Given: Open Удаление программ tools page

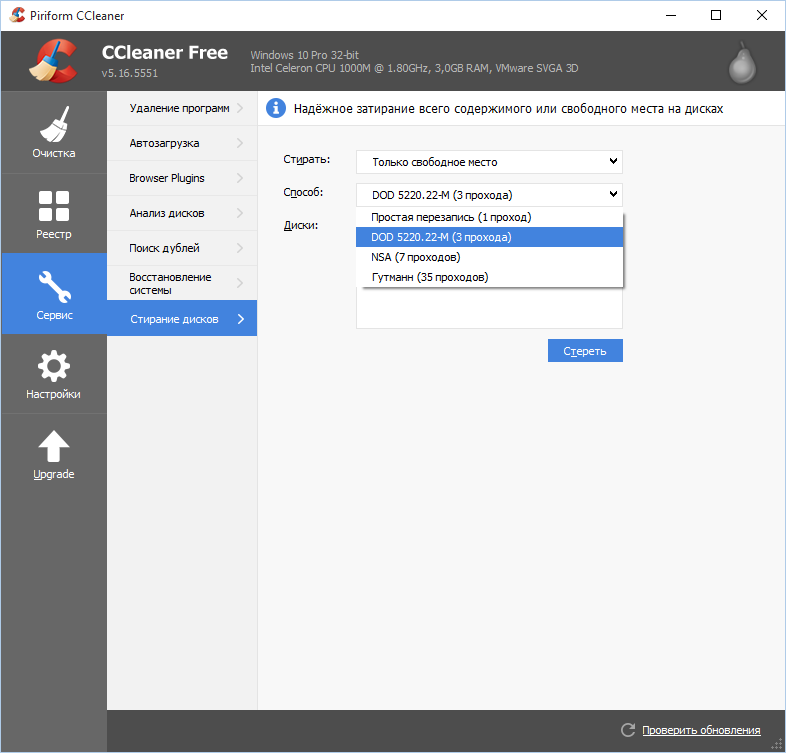Looking at the screenshot, I should tap(182, 108).
